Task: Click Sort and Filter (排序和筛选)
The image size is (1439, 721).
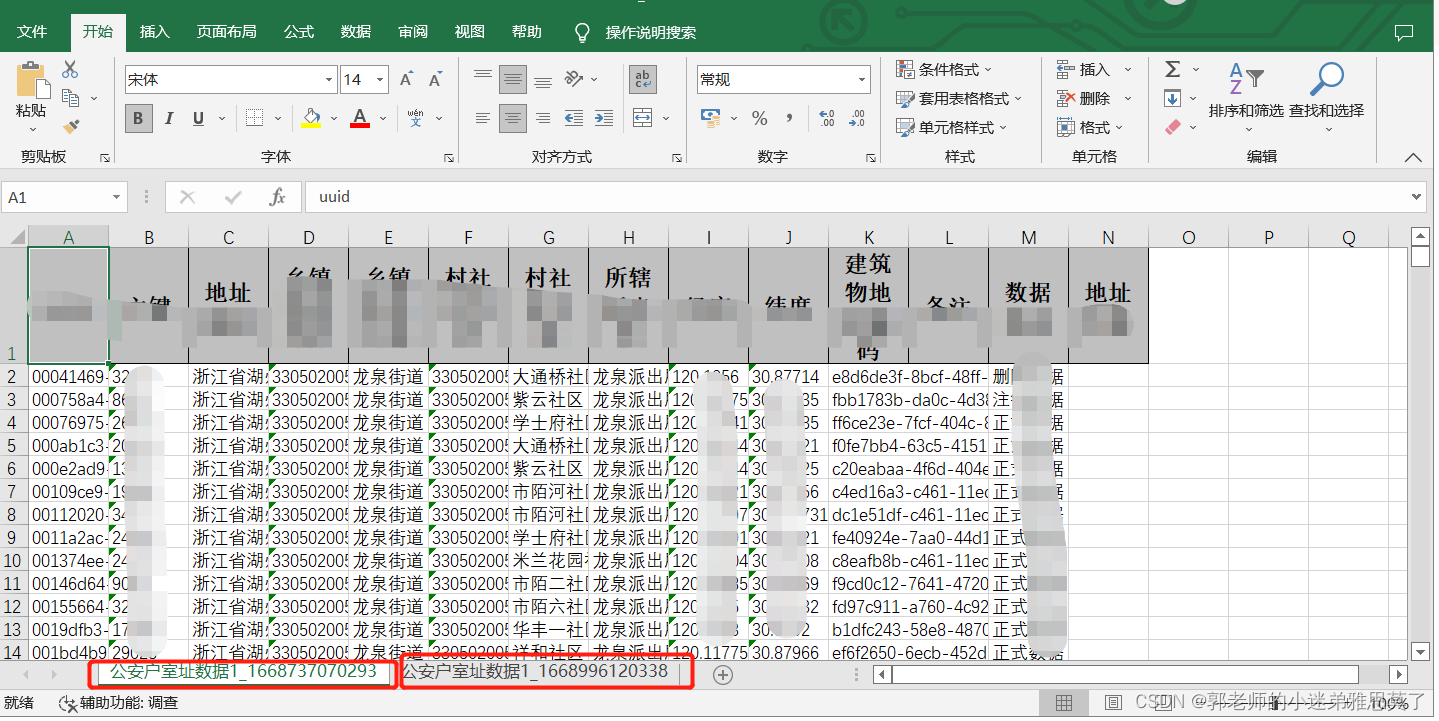Action: tap(1249, 97)
